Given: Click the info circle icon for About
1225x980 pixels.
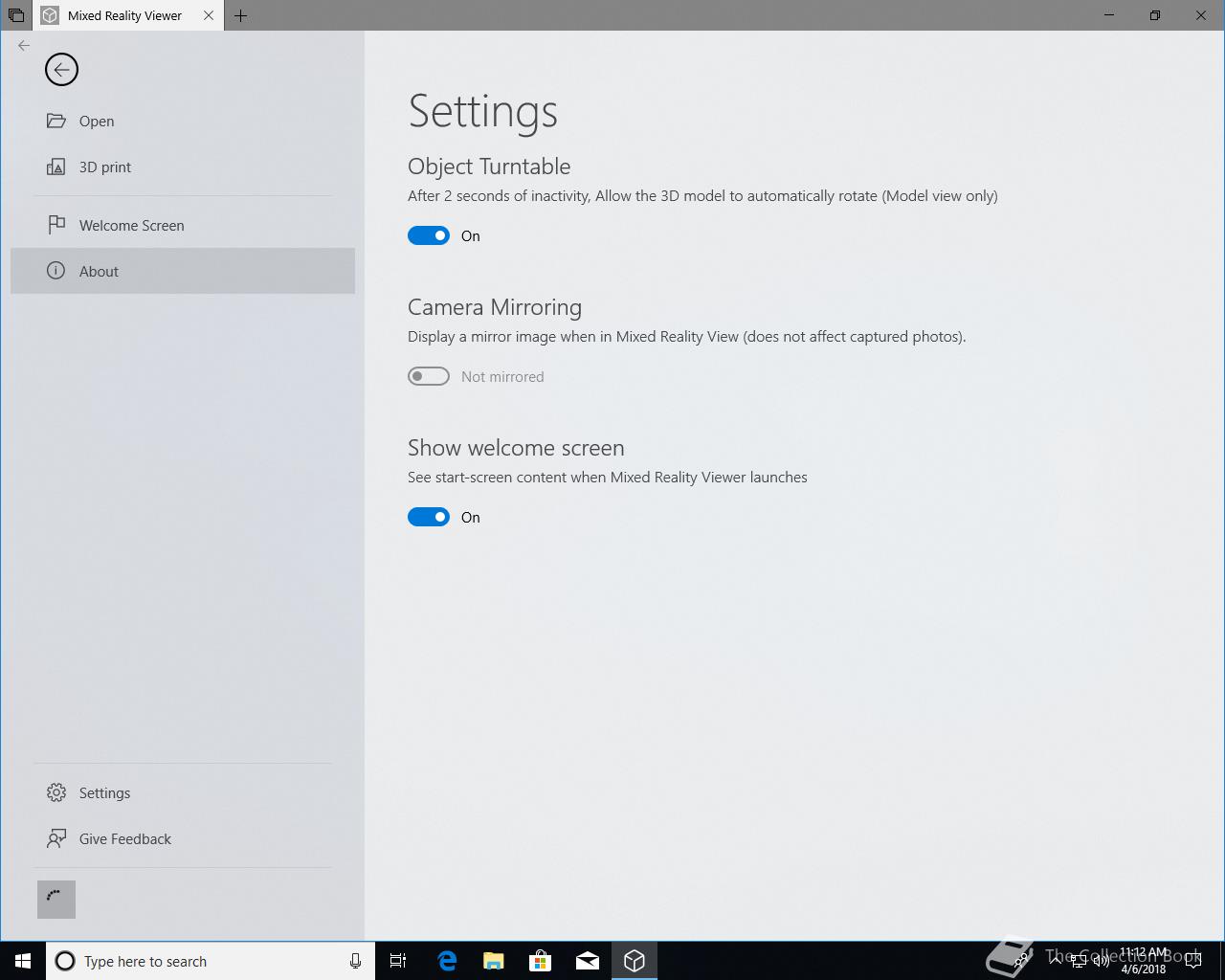Looking at the screenshot, I should (x=56, y=271).
